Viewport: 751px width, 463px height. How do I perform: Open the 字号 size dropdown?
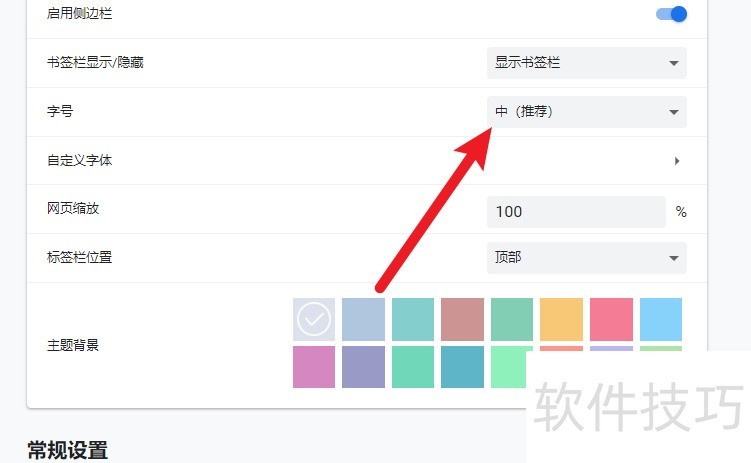(x=586, y=112)
